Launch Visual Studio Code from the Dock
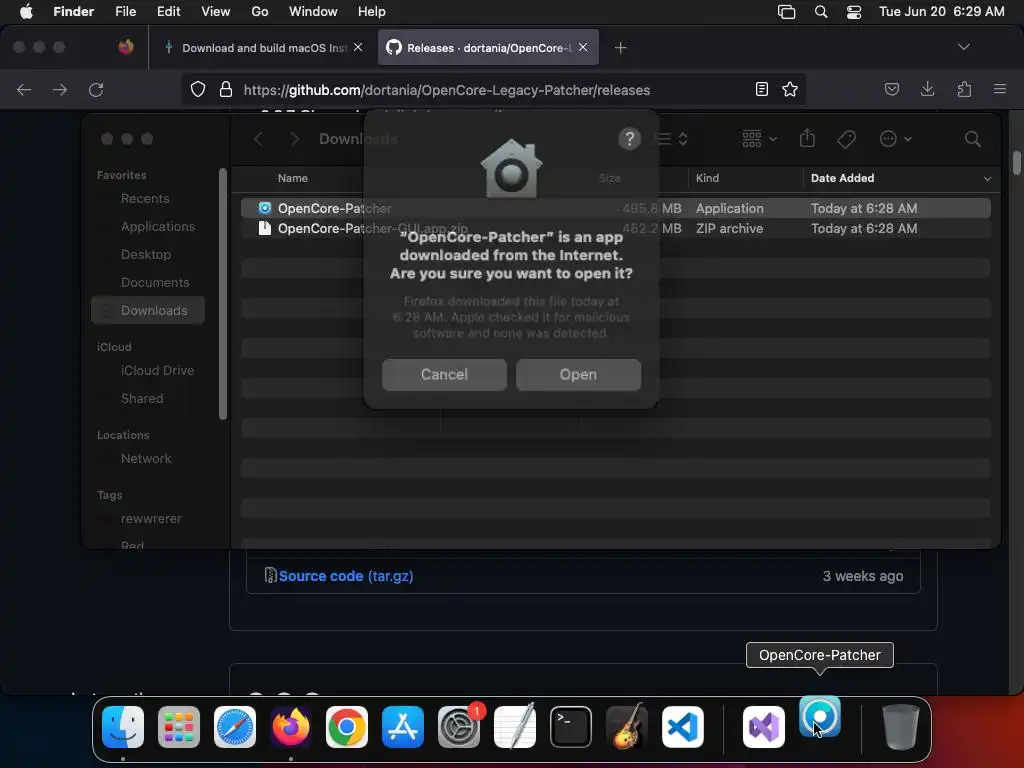 (x=683, y=727)
